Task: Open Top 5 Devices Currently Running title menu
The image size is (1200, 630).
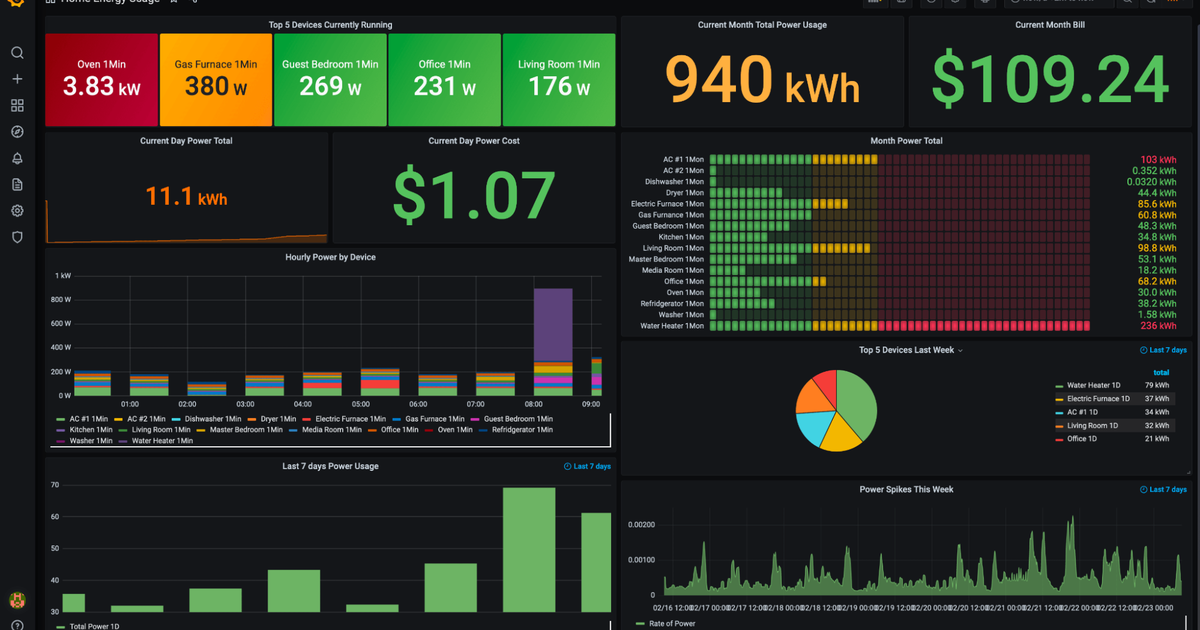Action: [x=330, y=24]
